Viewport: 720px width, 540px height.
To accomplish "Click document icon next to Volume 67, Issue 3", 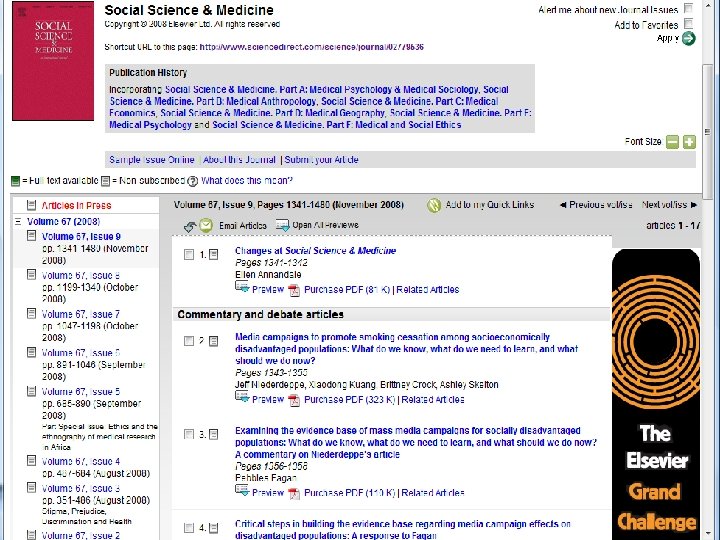I will point(31,488).
